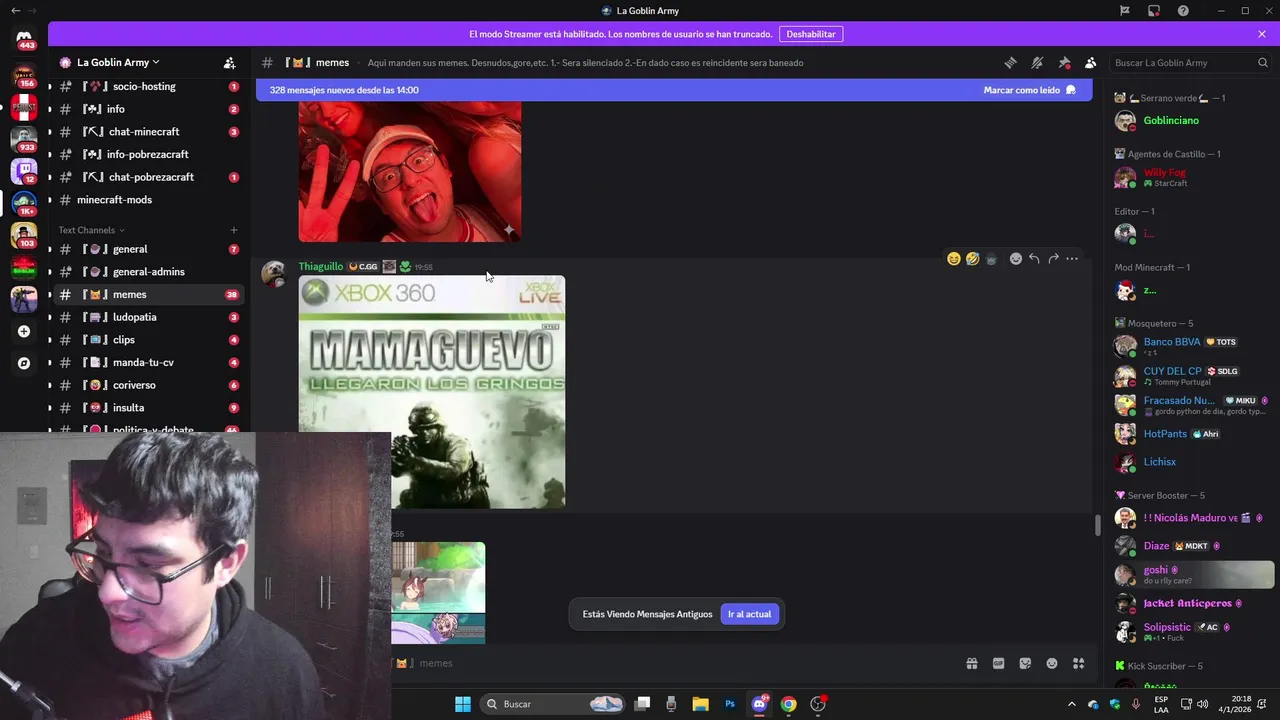Open Google Chrome from the taskbar
This screenshot has height=720, width=1280.
pyautogui.click(x=788, y=704)
